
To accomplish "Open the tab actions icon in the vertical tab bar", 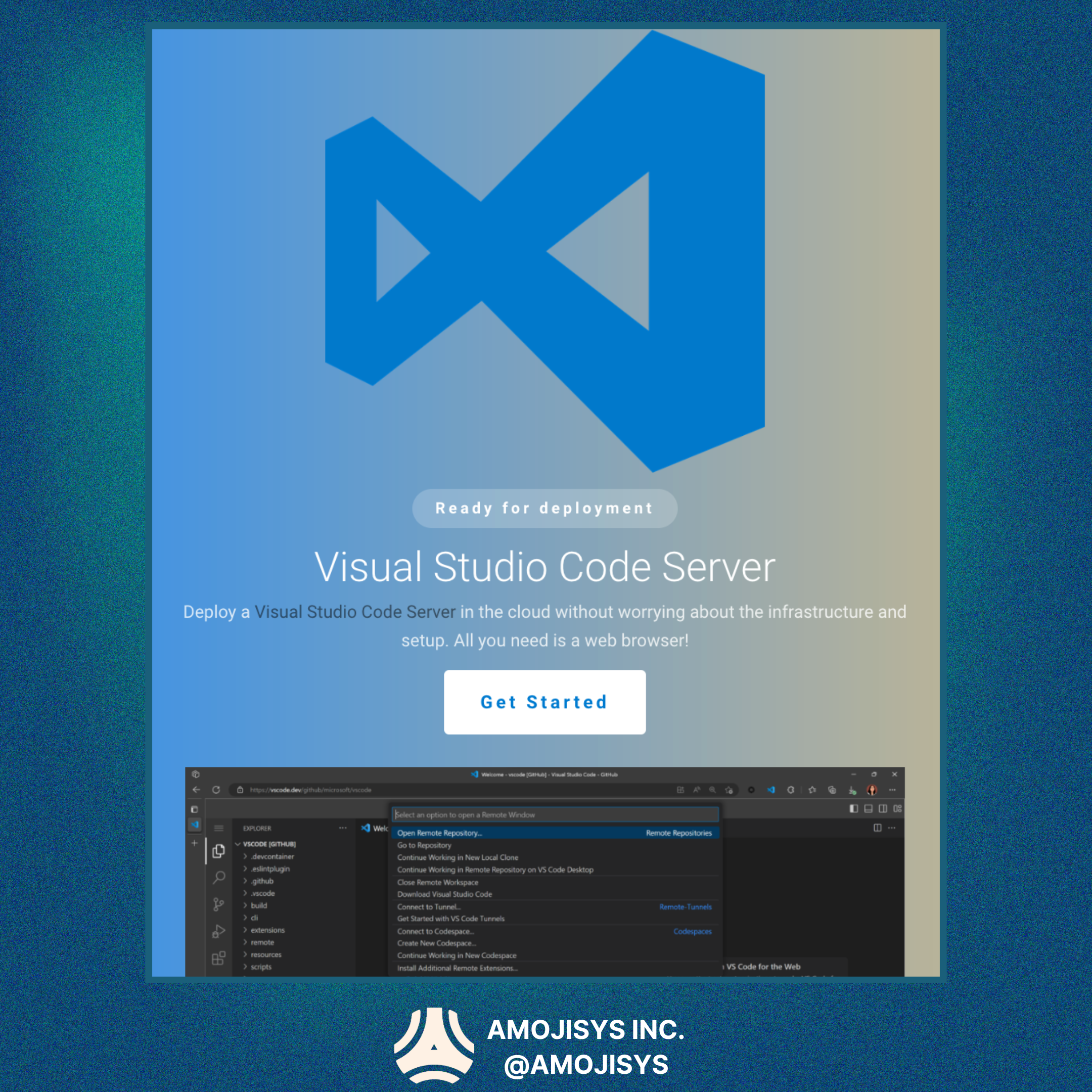I will pos(195,809).
